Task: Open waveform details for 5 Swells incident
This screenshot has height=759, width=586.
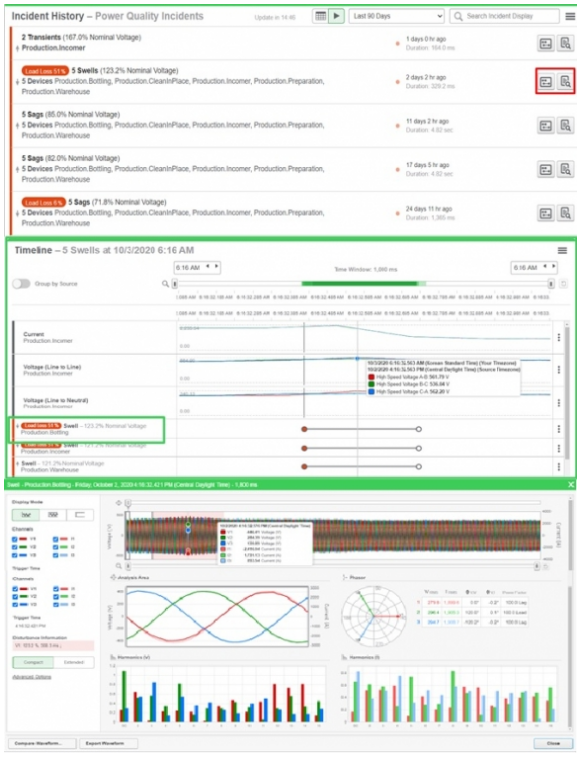Action: tap(565, 82)
